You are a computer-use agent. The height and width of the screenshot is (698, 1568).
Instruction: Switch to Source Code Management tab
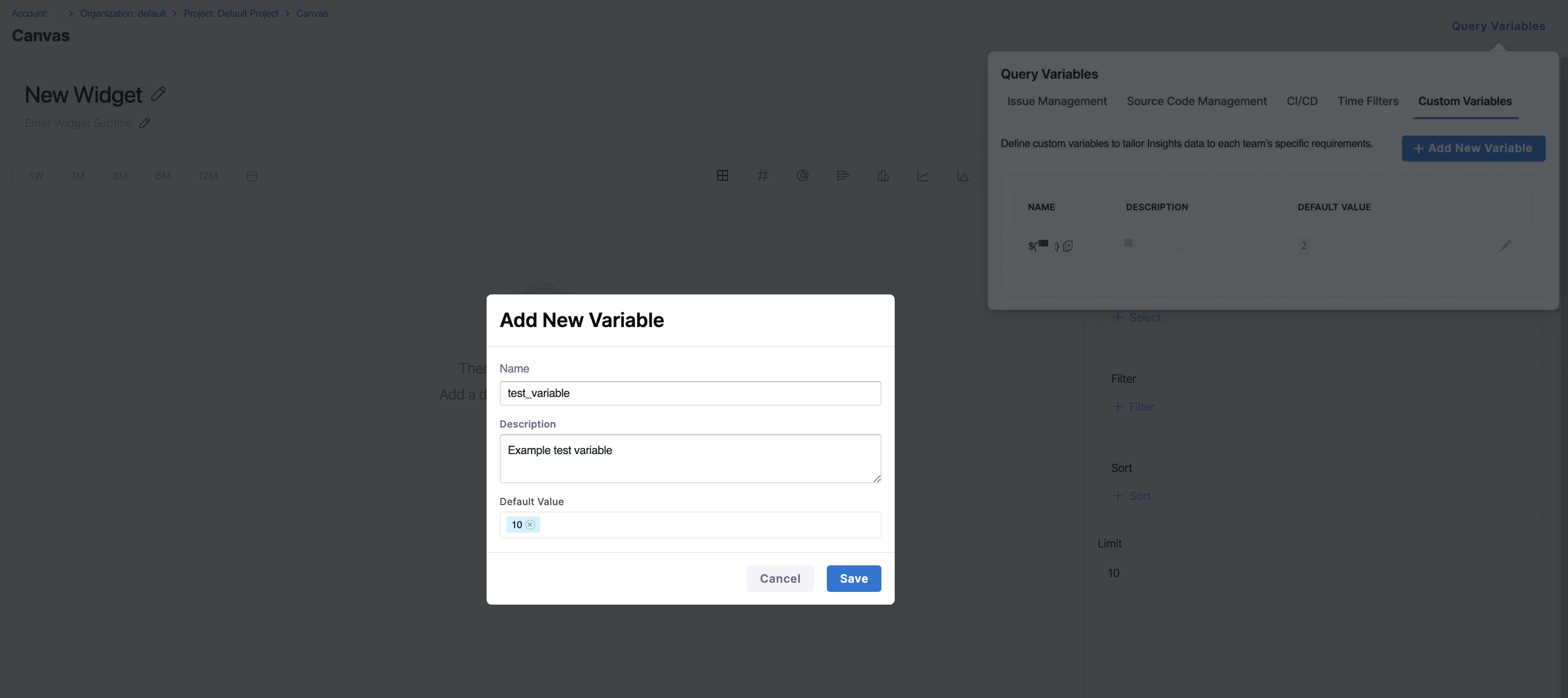click(x=1196, y=101)
